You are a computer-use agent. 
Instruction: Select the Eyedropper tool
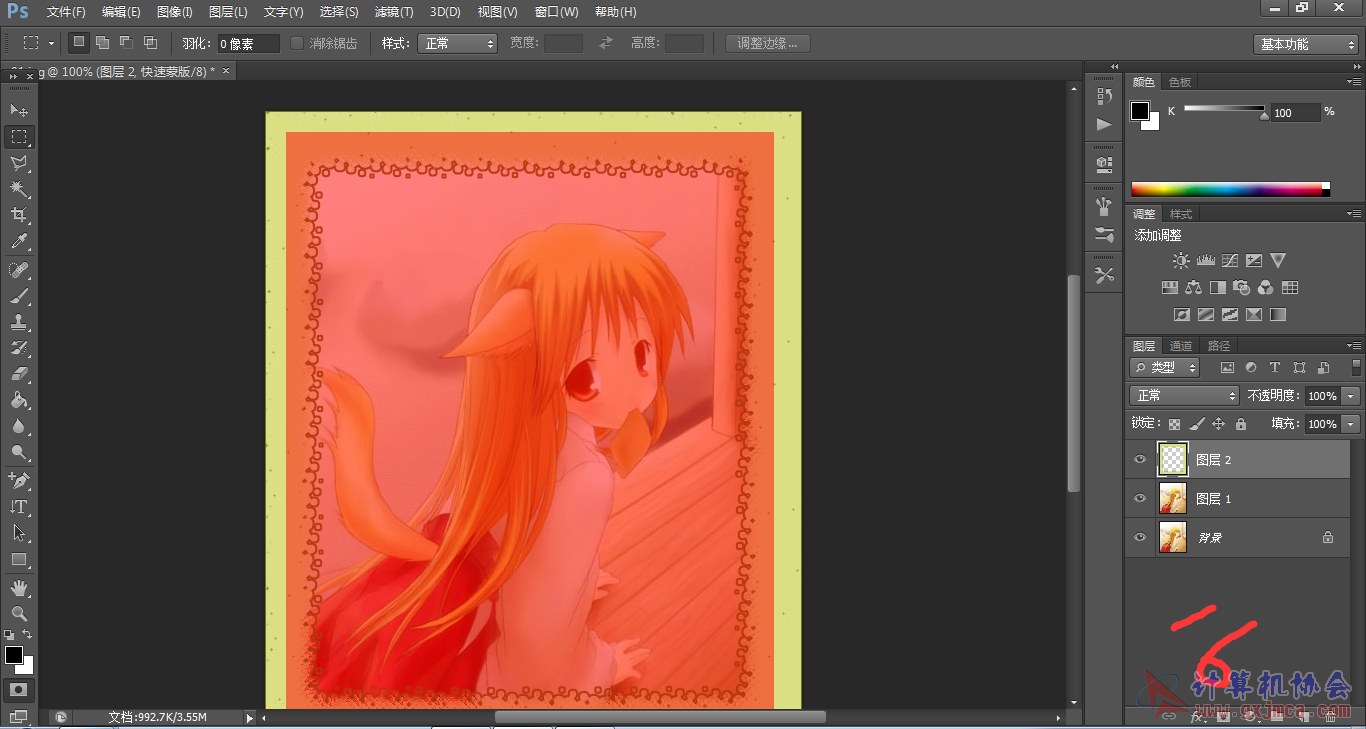[x=19, y=242]
